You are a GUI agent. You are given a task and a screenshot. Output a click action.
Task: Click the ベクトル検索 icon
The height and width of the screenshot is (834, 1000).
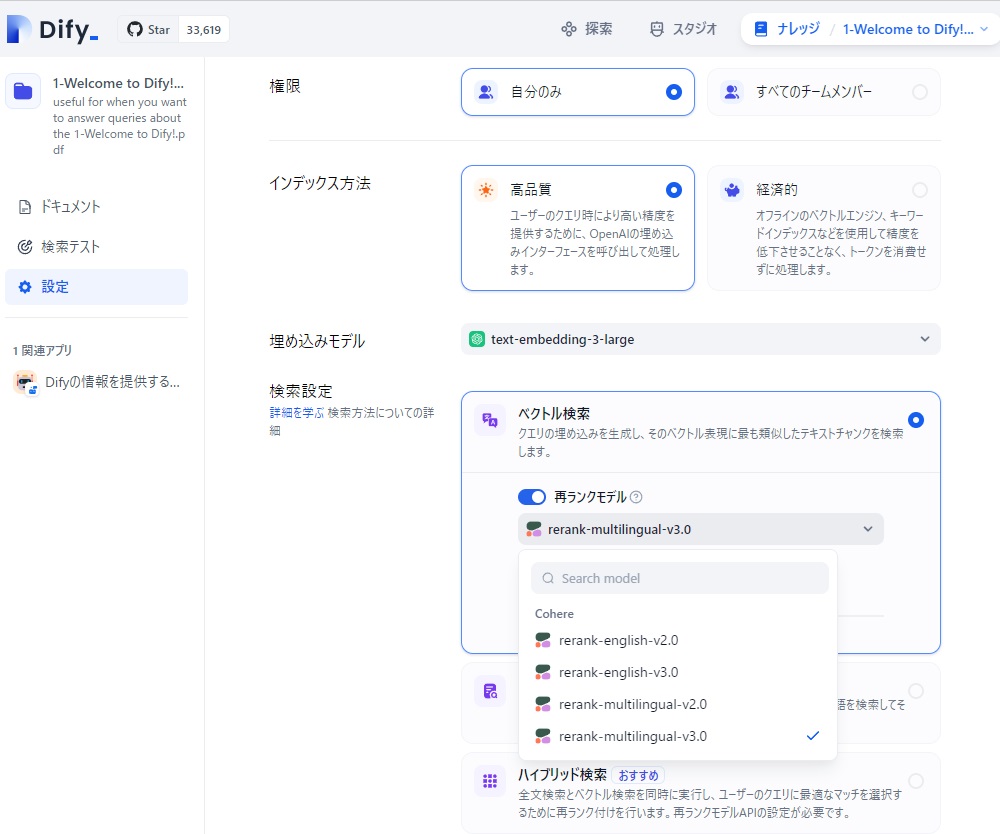tap(490, 420)
